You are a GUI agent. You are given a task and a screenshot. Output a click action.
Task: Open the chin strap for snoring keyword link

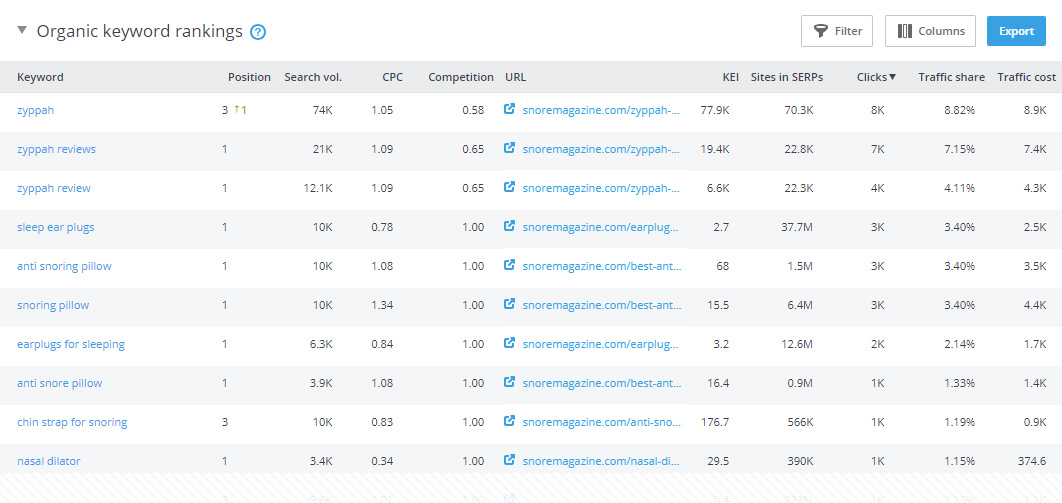[72, 422]
